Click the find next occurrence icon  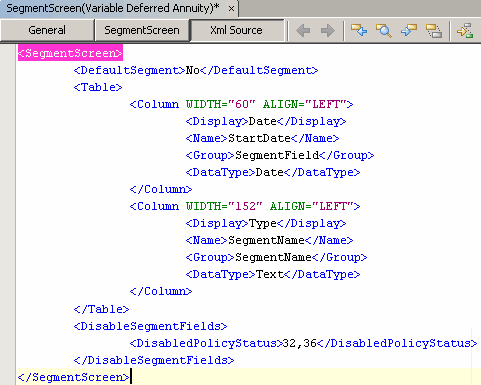pos(409,31)
